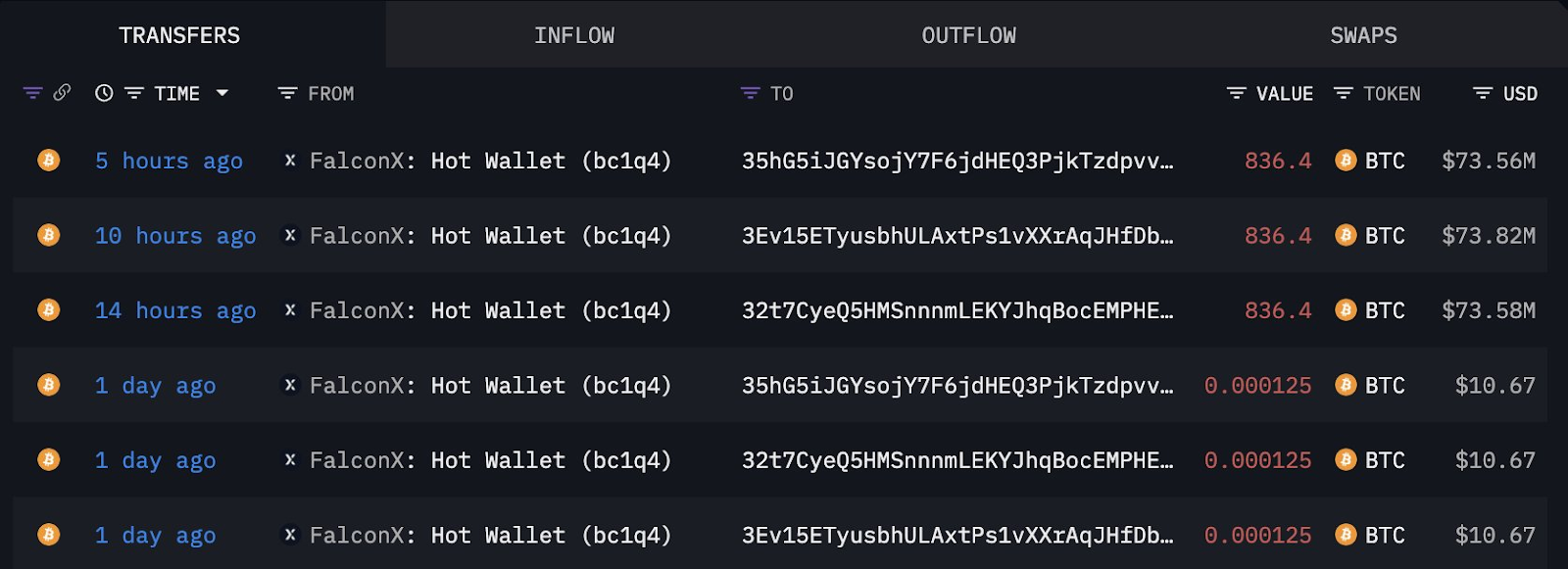The height and width of the screenshot is (569, 1568).
Task: Click the FalconX logo in the 10 hours ago row
Action: click(290, 235)
